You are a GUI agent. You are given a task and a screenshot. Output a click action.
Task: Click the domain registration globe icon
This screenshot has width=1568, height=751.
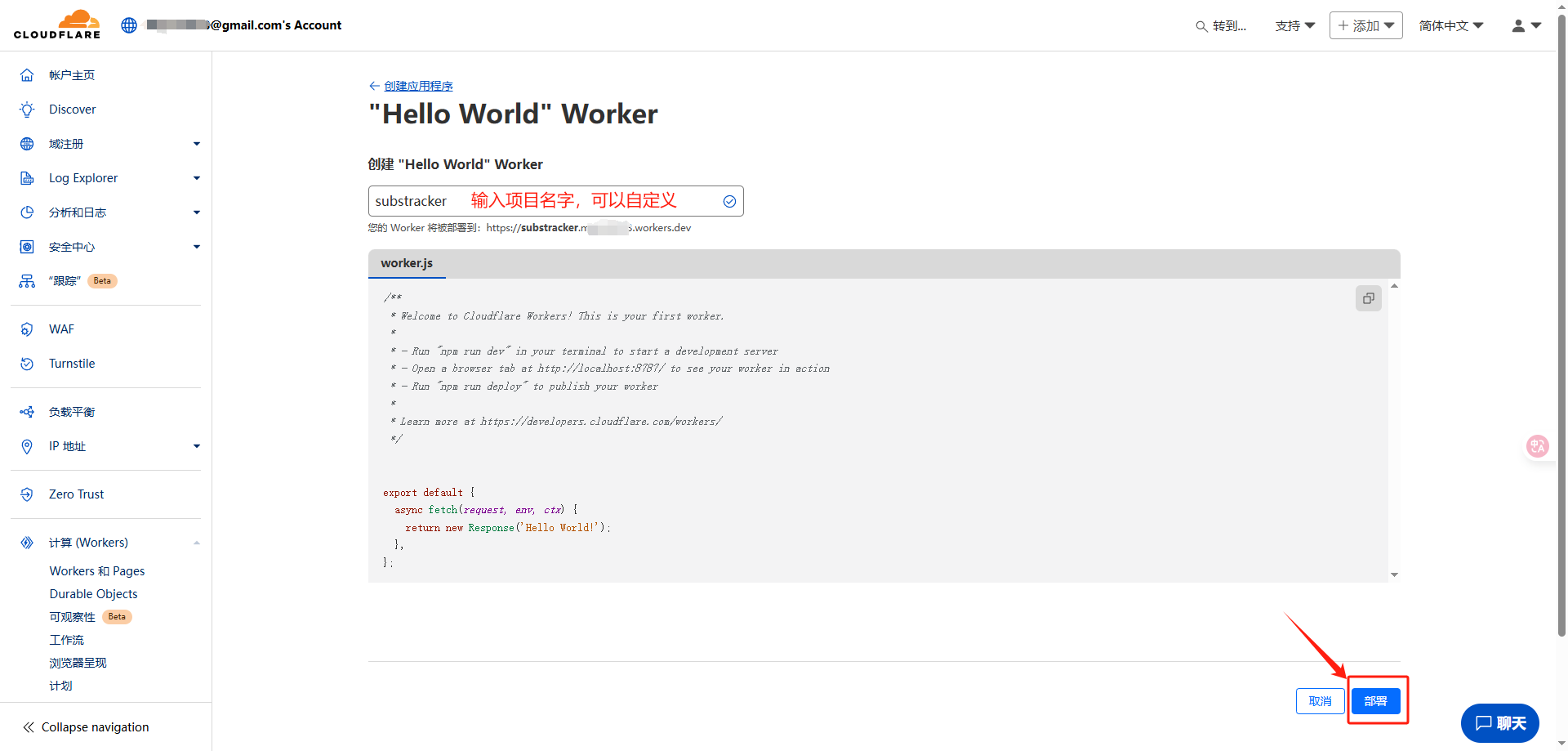coord(27,144)
